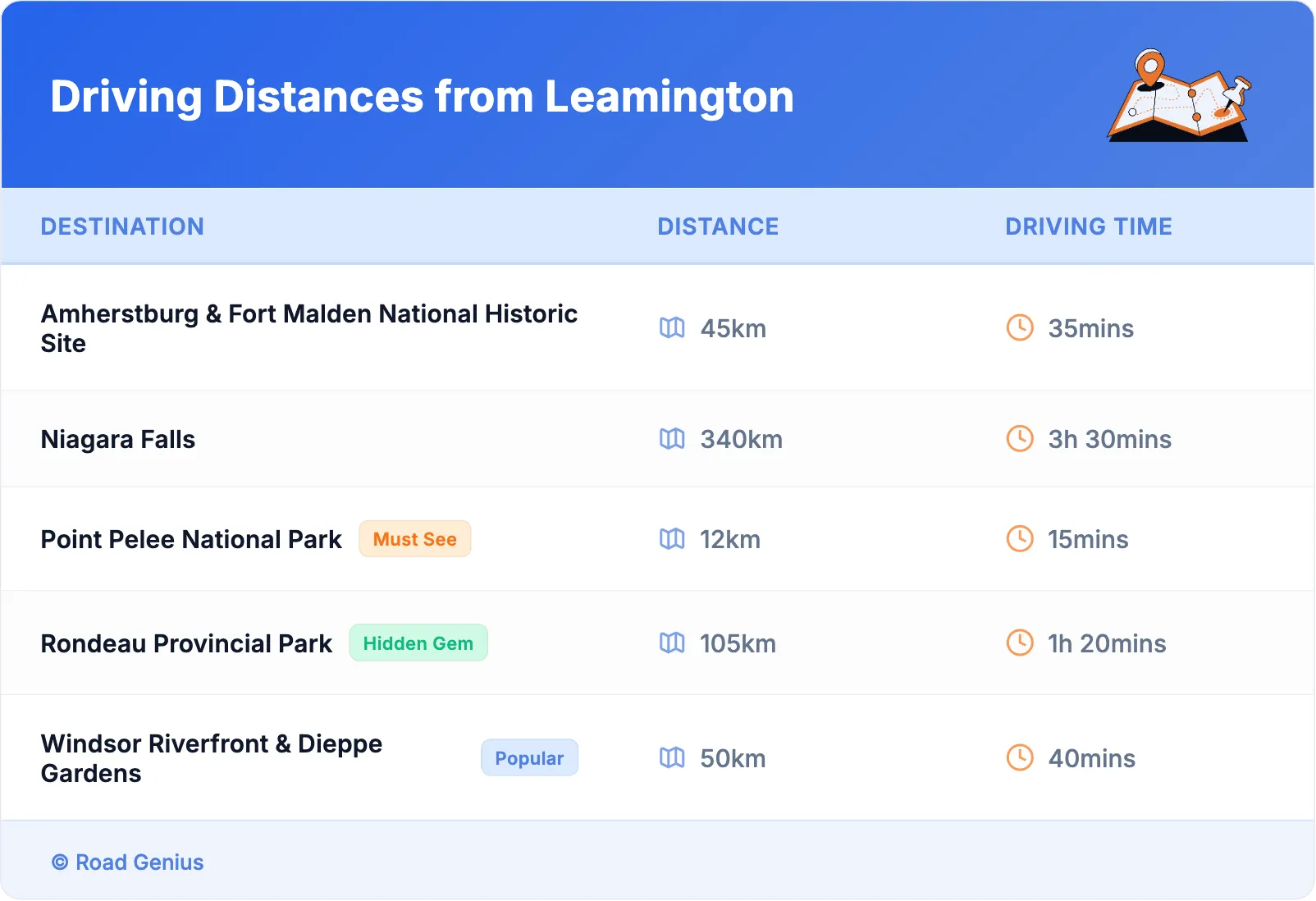Screen dimensions: 1316x901
Task: Click the clock icon beside 3h 30mins
Action: [1020, 439]
